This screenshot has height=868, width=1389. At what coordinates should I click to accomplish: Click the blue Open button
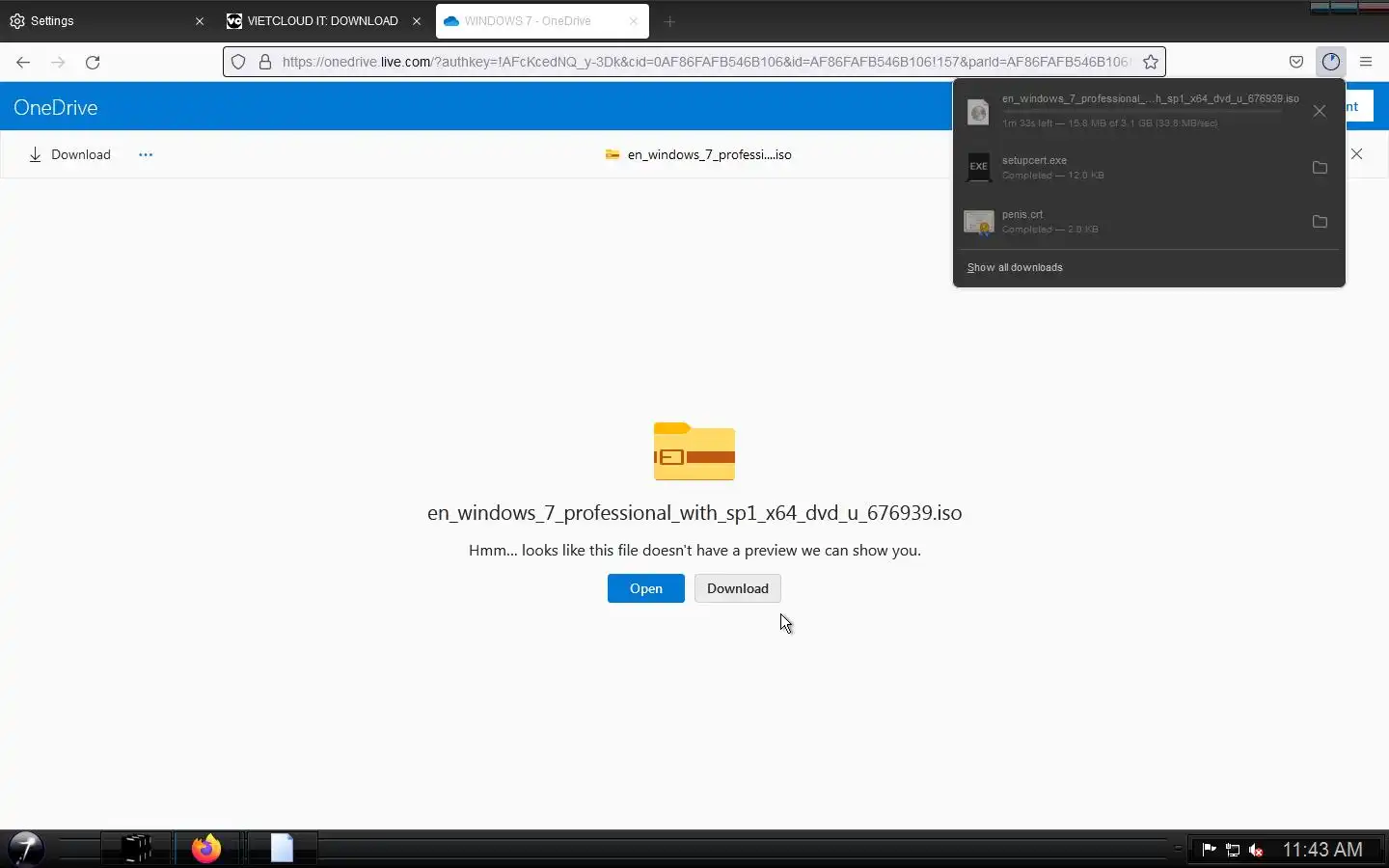point(646,588)
